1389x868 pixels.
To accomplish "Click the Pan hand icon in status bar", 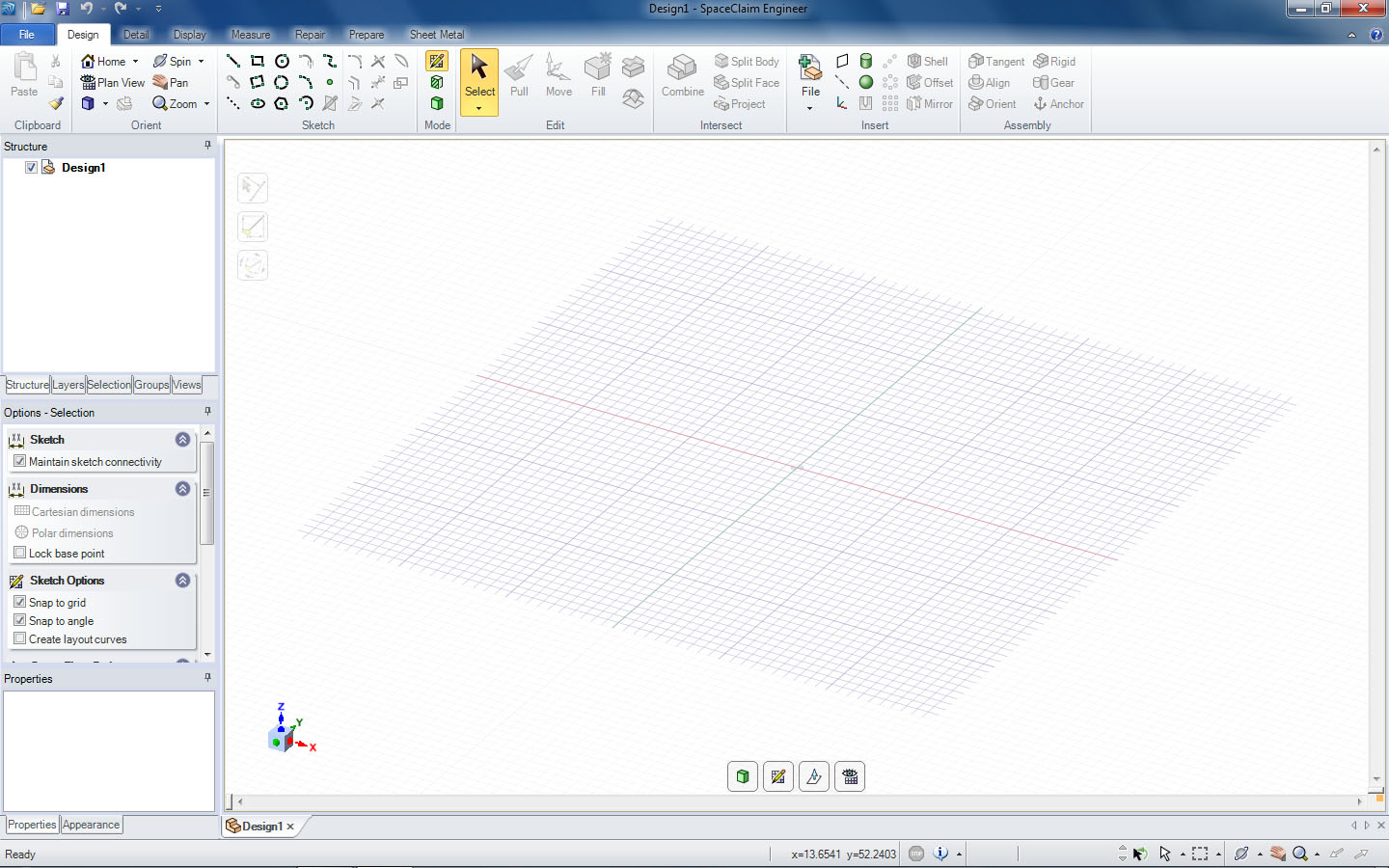I will pos(1278,854).
